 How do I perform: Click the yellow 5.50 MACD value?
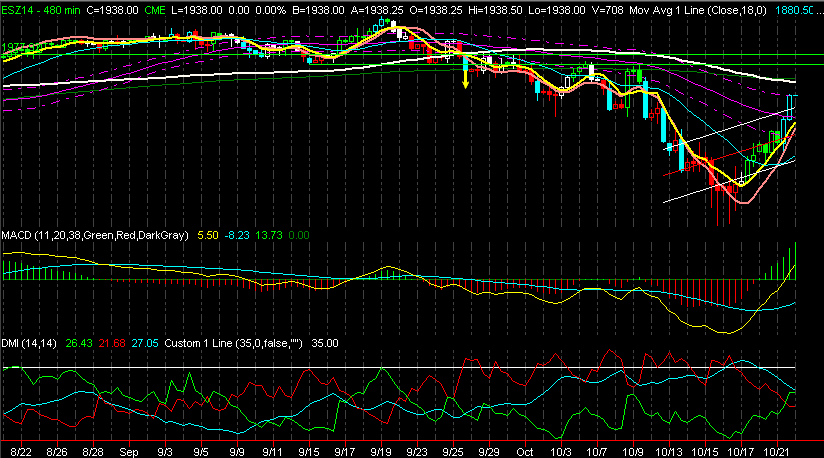[x=208, y=235]
